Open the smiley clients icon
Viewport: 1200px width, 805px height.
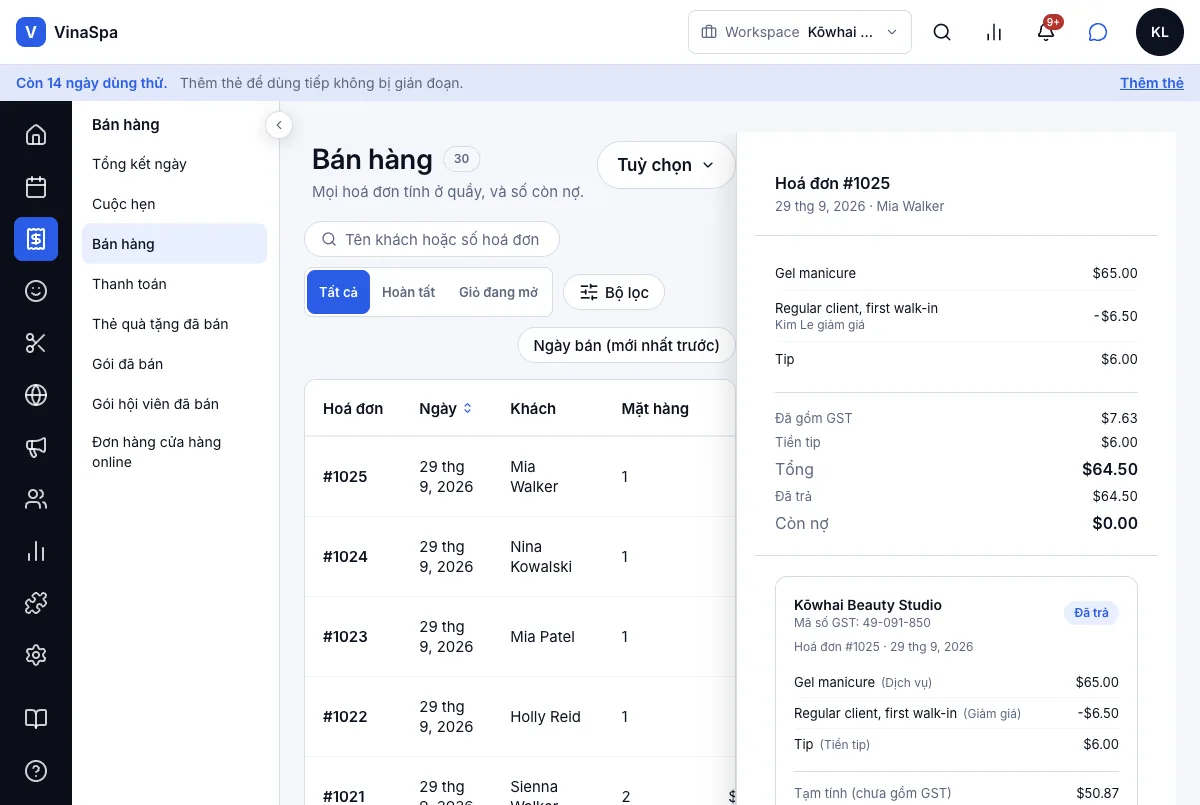pyautogui.click(x=36, y=291)
